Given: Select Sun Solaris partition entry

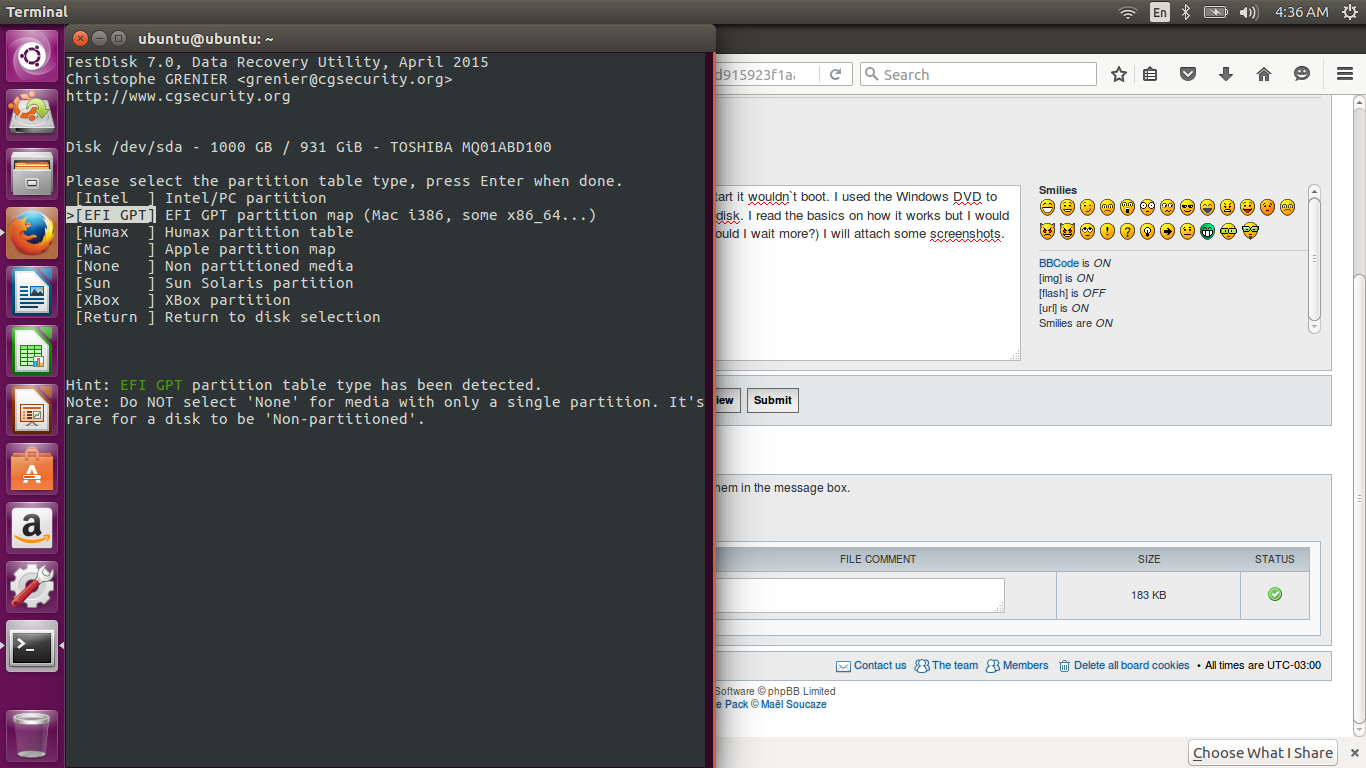Looking at the screenshot, I should point(214,283).
